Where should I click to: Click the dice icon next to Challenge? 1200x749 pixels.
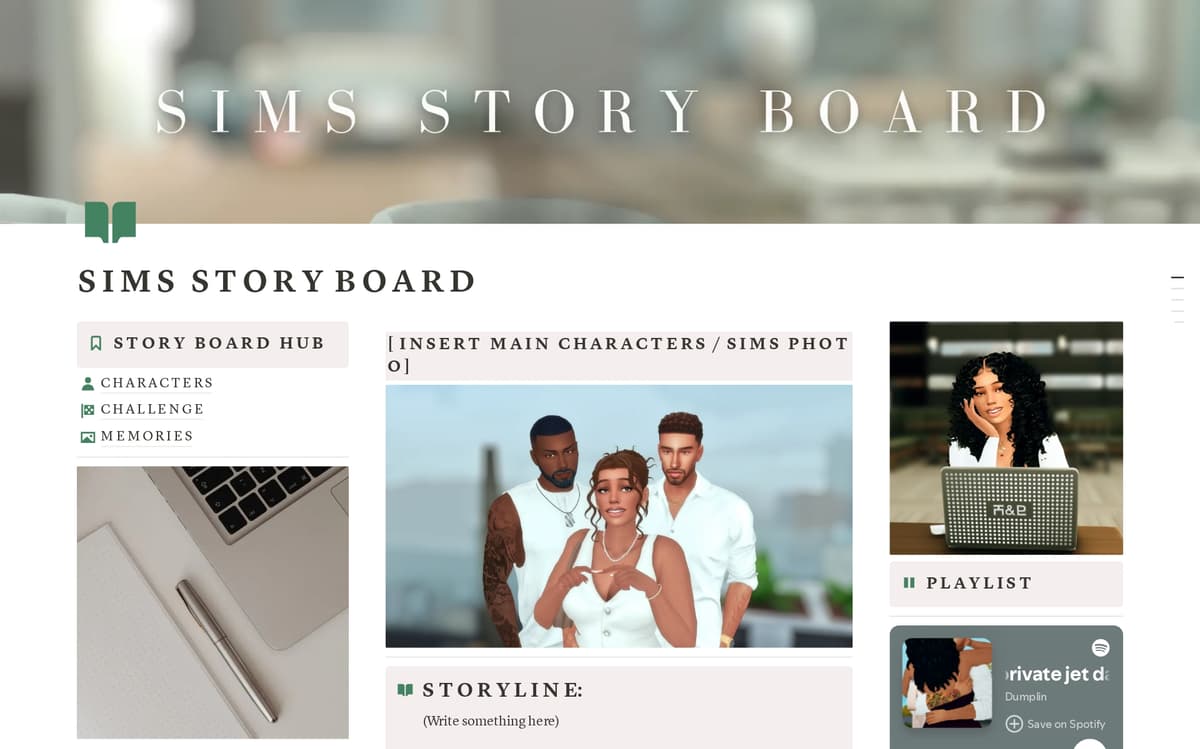pyautogui.click(x=88, y=410)
